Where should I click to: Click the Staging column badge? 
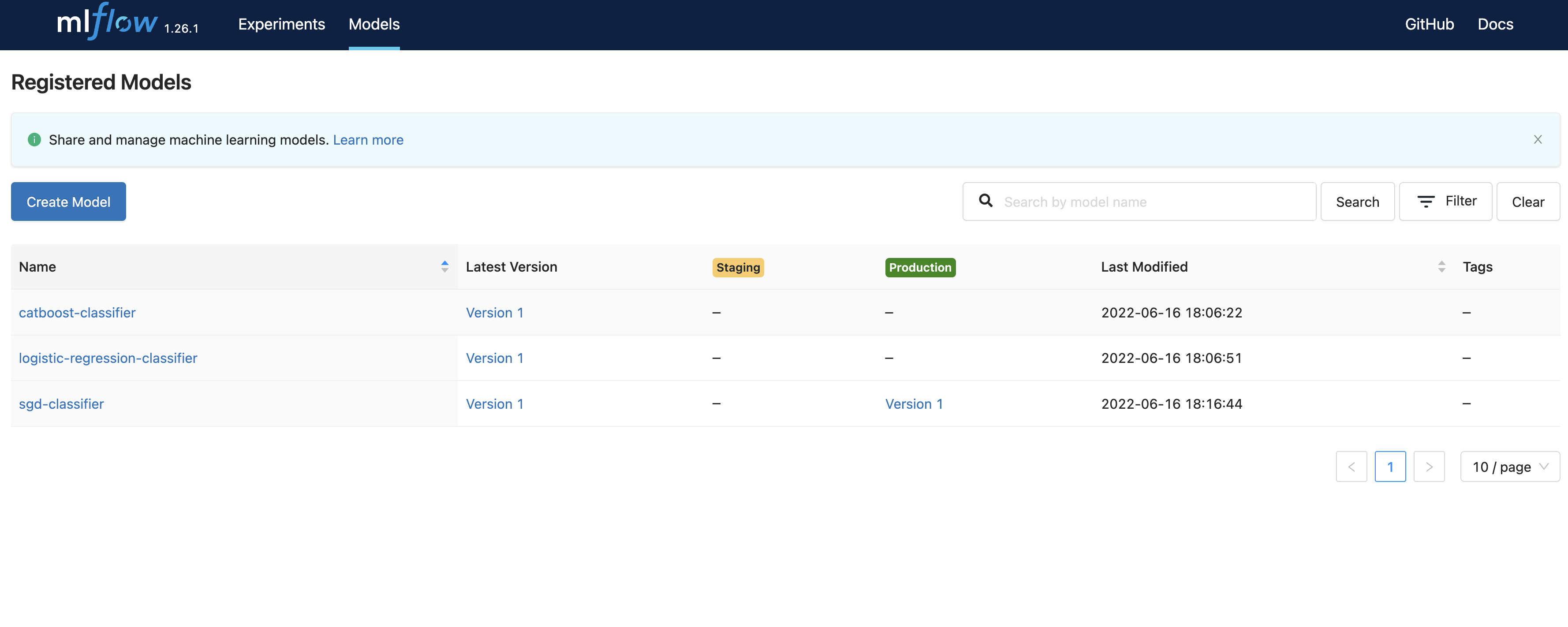pyautogui.click(x=738, y=267)
